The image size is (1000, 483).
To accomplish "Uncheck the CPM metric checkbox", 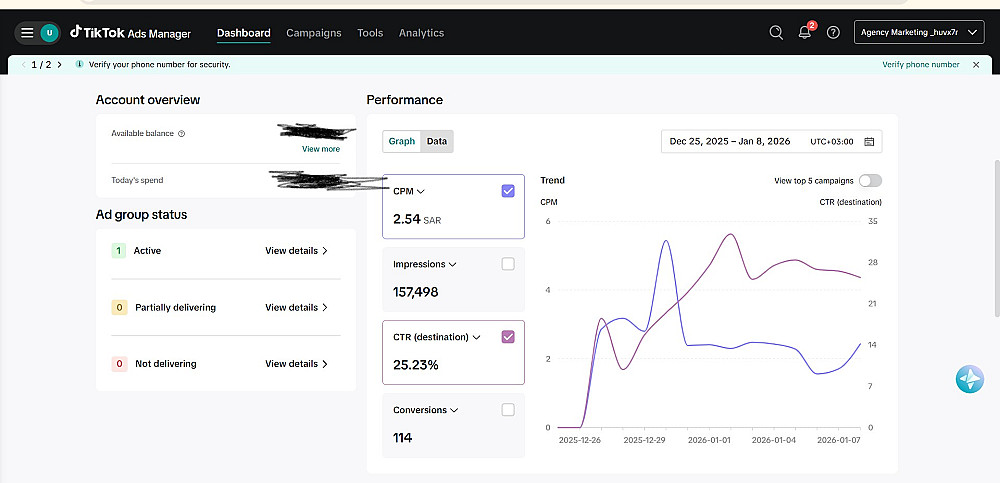I will [508, 191].
